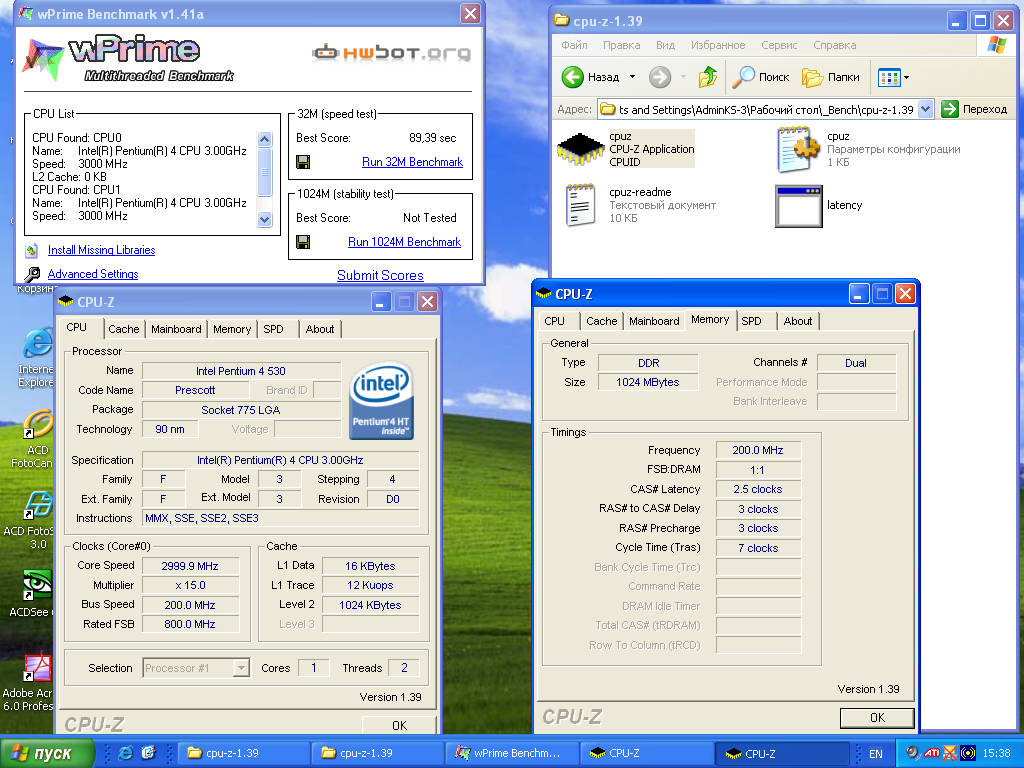Open Mainboard tab in right CPU-Z window

pyautogui.click(x=654, y=321)
